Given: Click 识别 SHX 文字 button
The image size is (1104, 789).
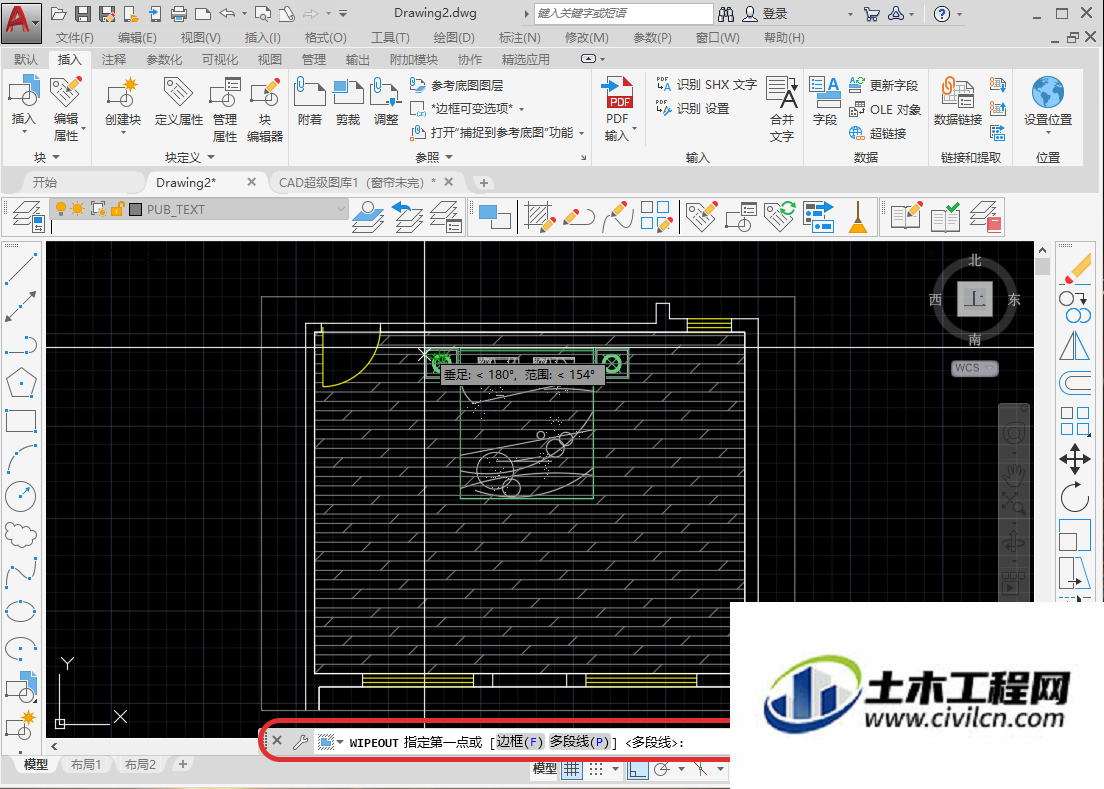Looking at the screenshot, I should [x=706, y=85].
